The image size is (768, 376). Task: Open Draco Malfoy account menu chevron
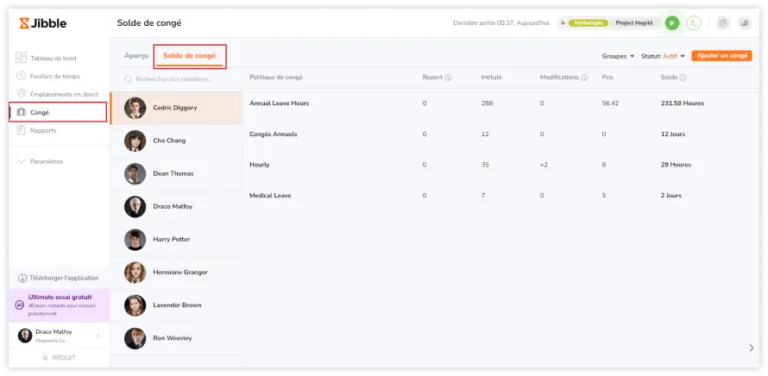(x=97, y=336)
